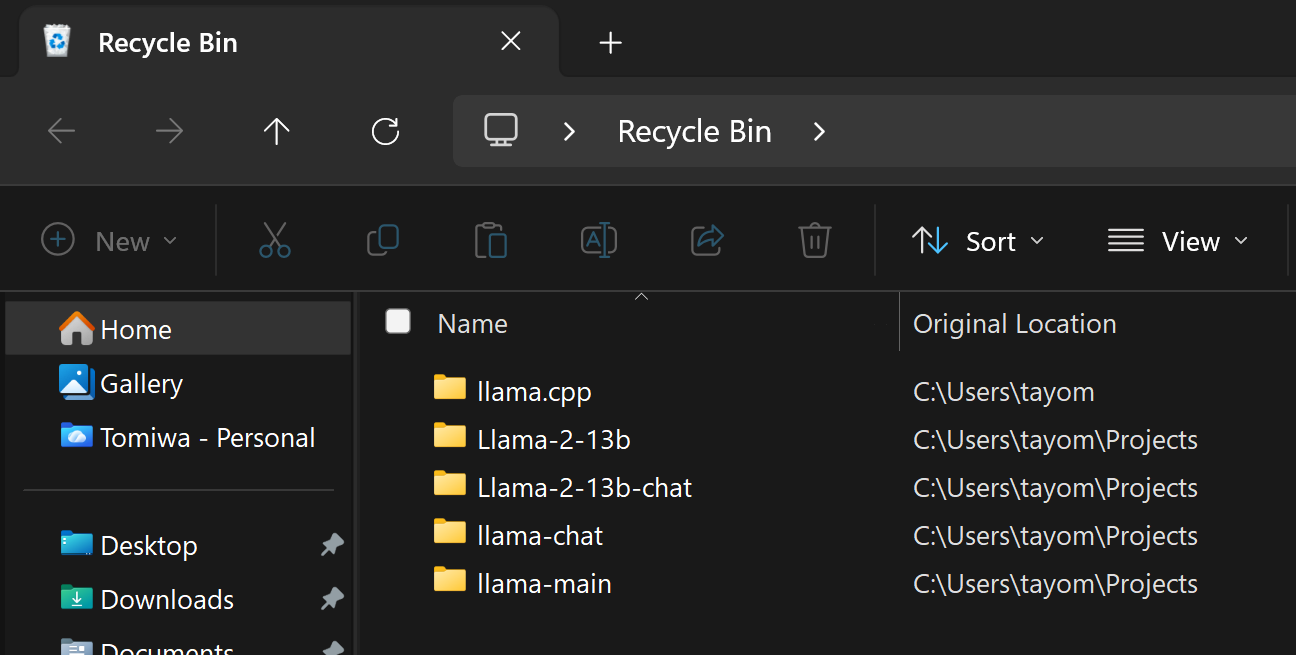
Task: Click Recycle Bin in the address bar
Action: coord(695,132)
